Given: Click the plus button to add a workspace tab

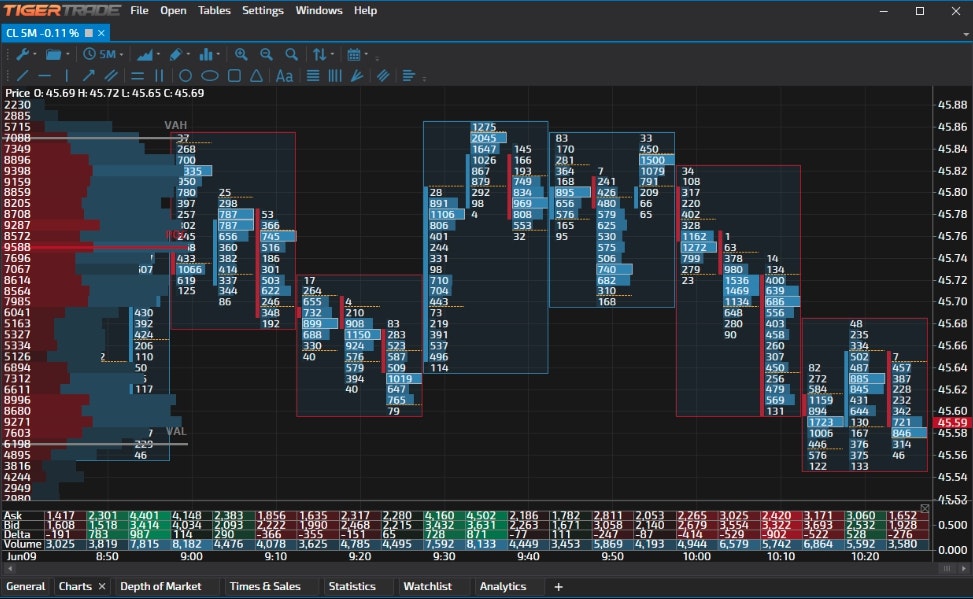Looking at the screenshot, I should [x=558, y=586].
